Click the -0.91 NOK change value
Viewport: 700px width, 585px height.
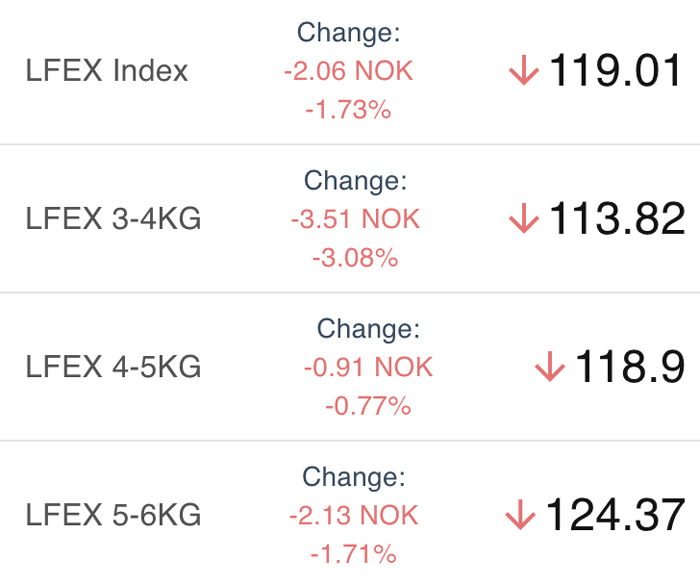tap(368, 368)
